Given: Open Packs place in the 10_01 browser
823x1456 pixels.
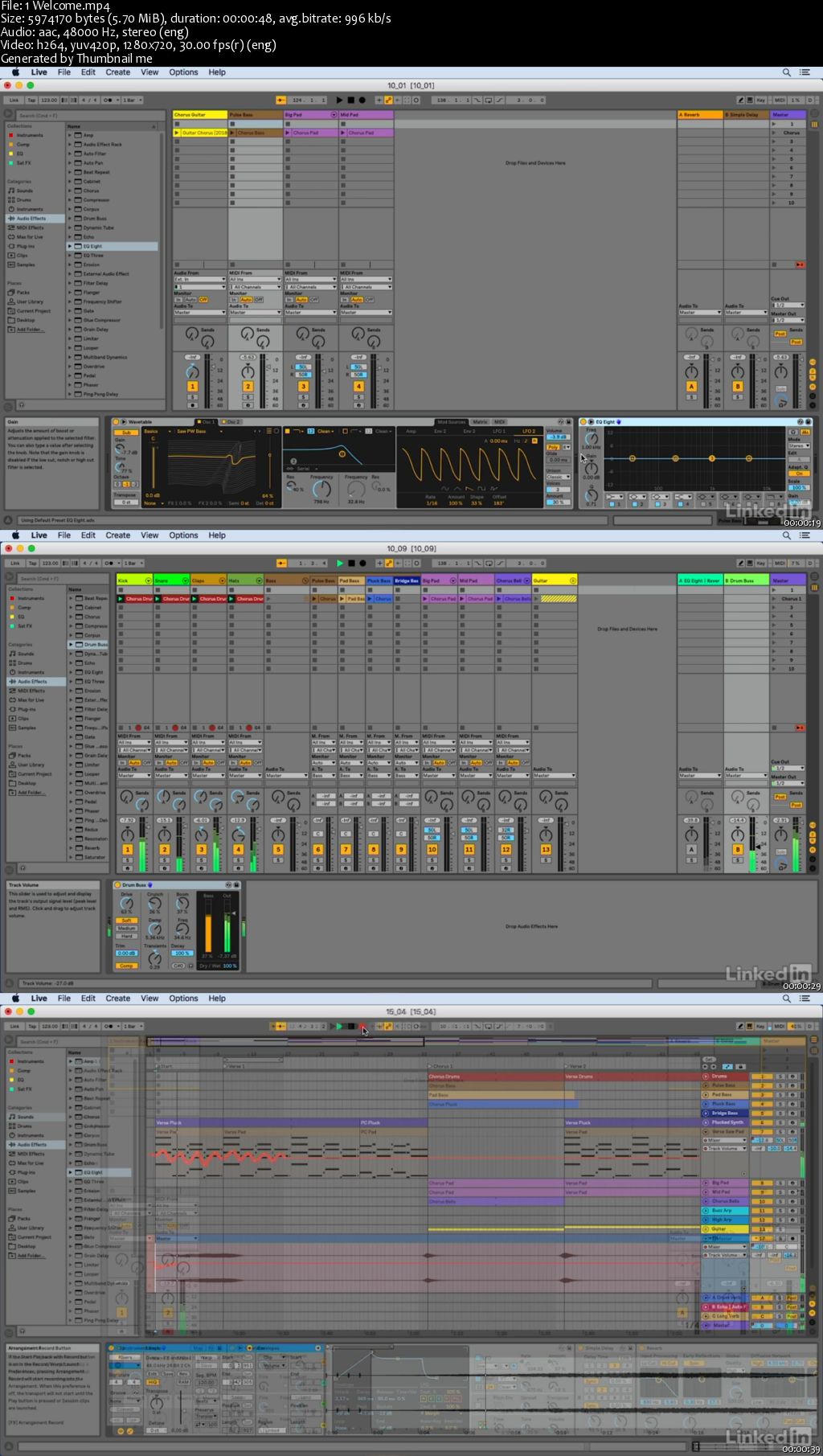Looking at the screenshot, I should tap(23, 293).
